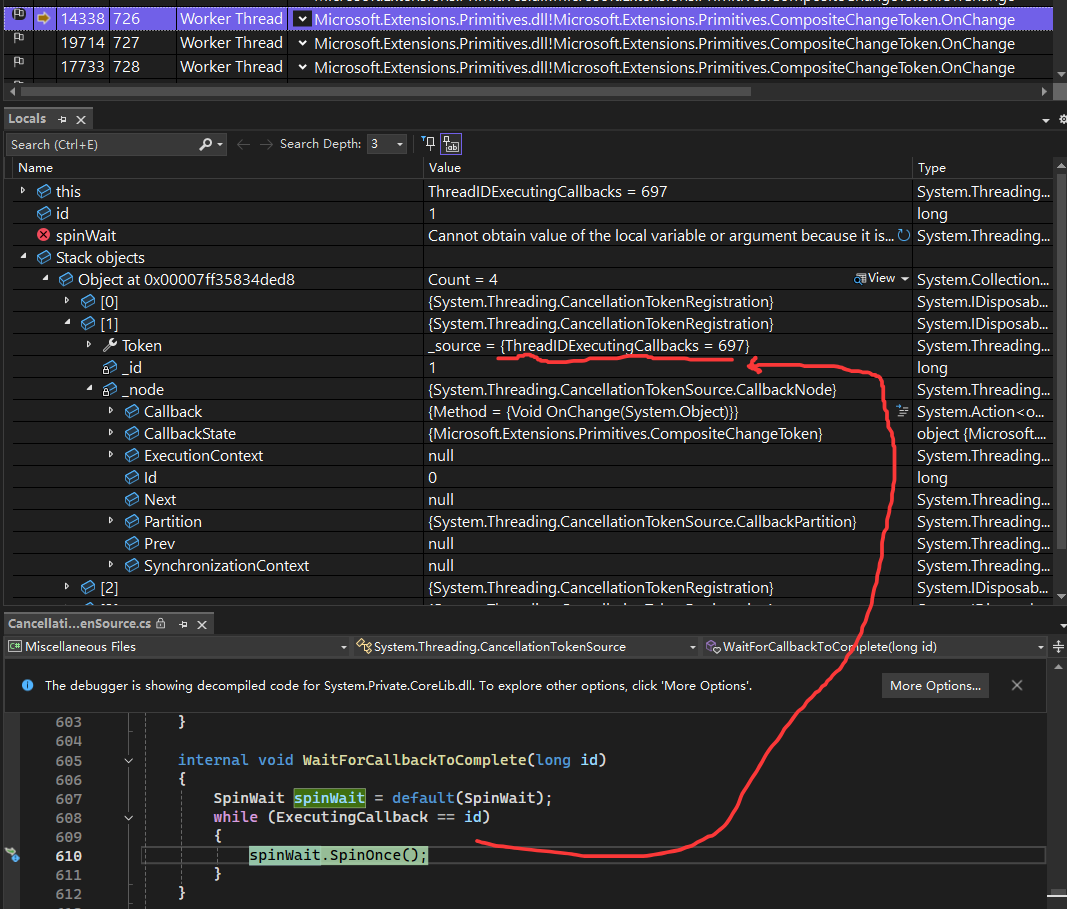Click the pin properties filter icon in Locals toolbar
Image resolution: width=1067 pixels, height=909 pixels.
428,144
